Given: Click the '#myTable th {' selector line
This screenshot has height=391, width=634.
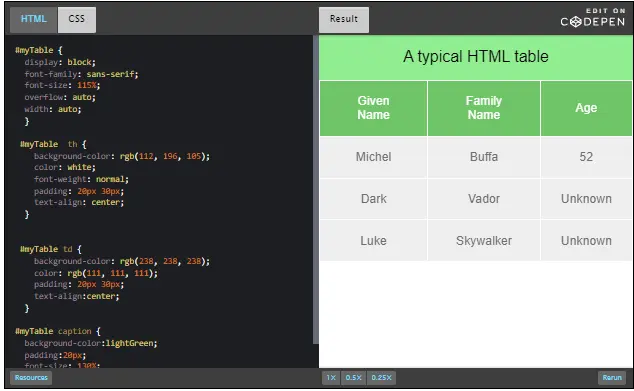Looking at the screenshot, I should (53, 144).
